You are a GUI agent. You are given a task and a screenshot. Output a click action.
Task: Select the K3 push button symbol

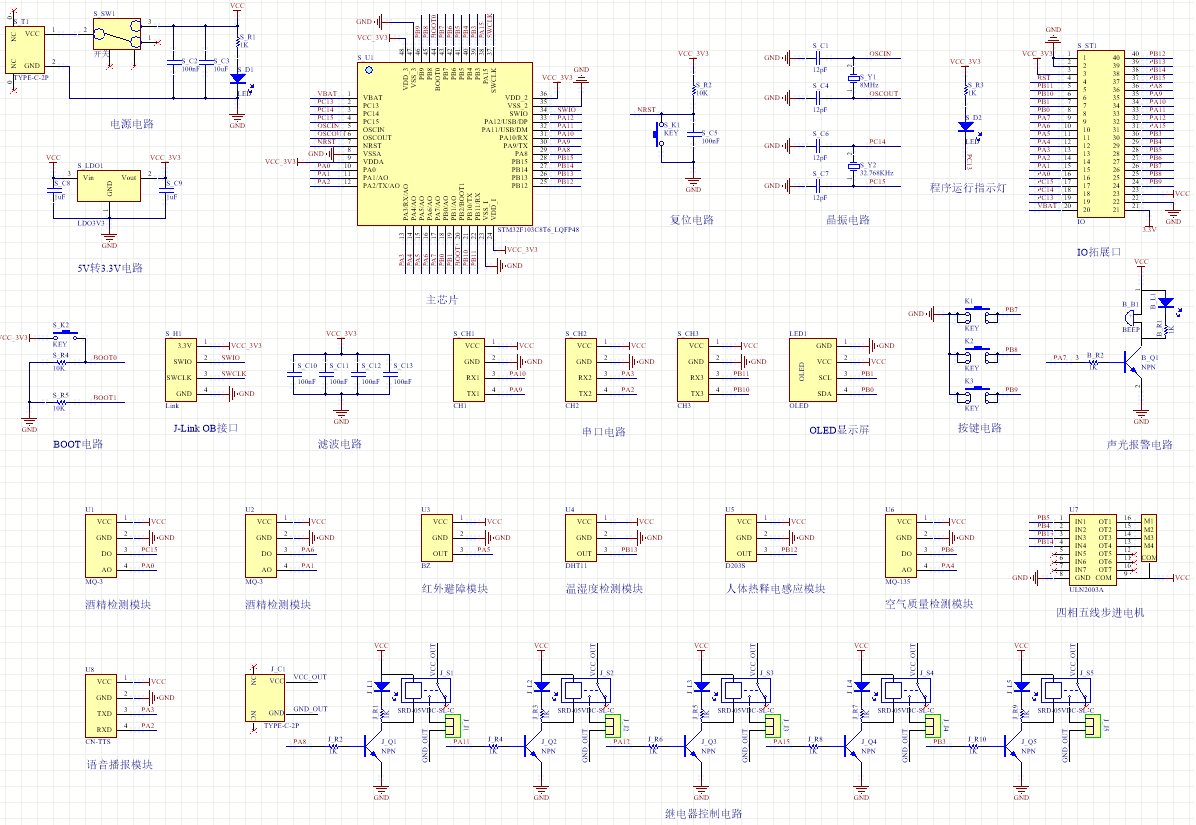point(976,393)
